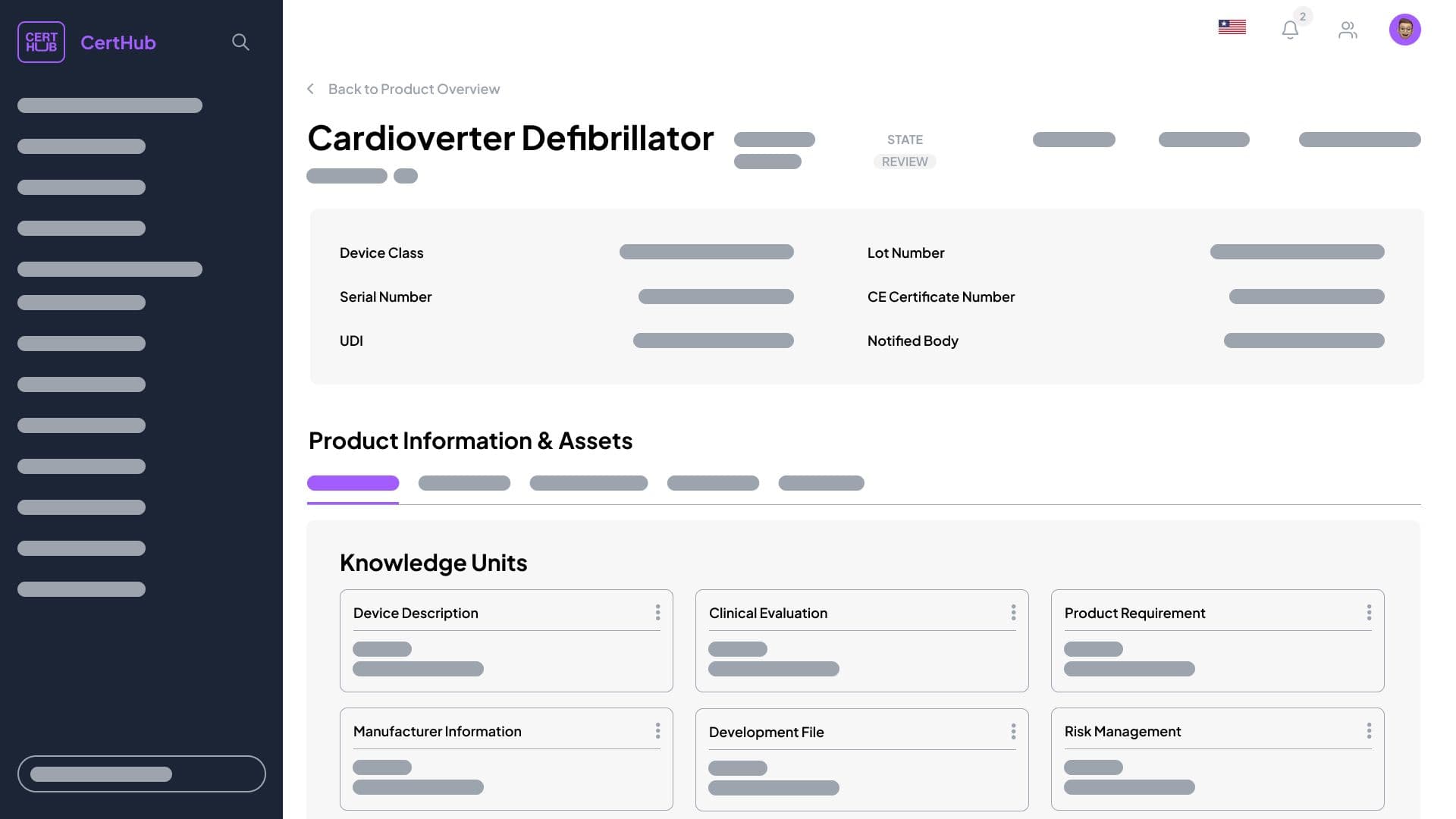Open Risk Management options menu
This screenshot has height=819, width=1456.
point(1369,730)
